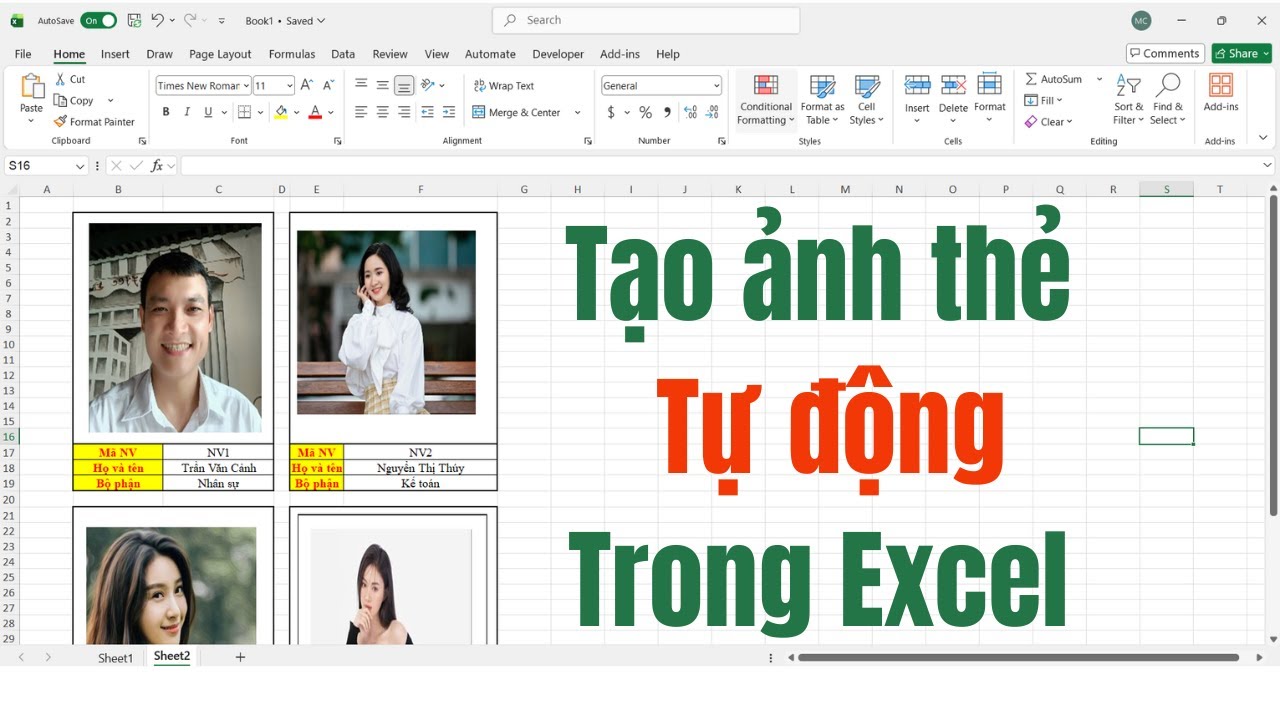The image size is (1280, 720).
Task: Switch to the Sheet1 sheet tab
Action: tap(115, 658)
